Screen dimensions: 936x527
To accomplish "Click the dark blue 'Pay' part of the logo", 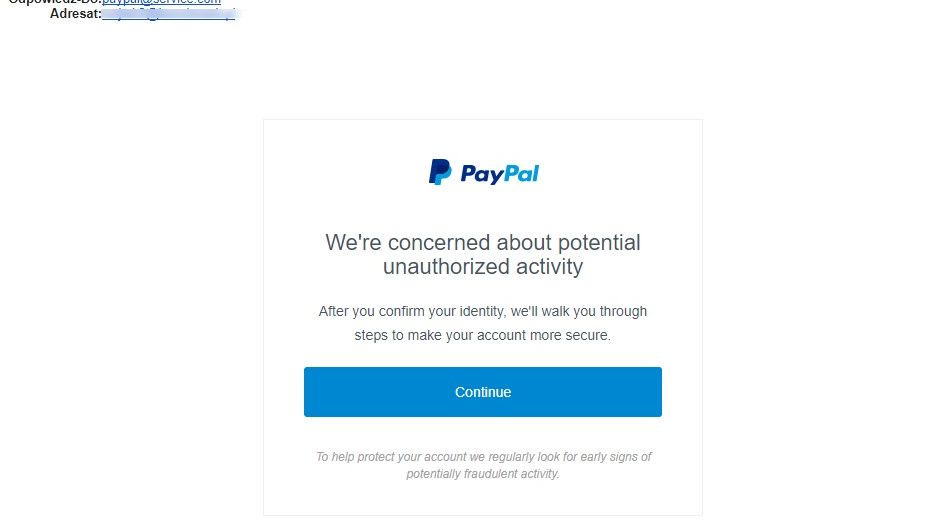I will (483, 174).
